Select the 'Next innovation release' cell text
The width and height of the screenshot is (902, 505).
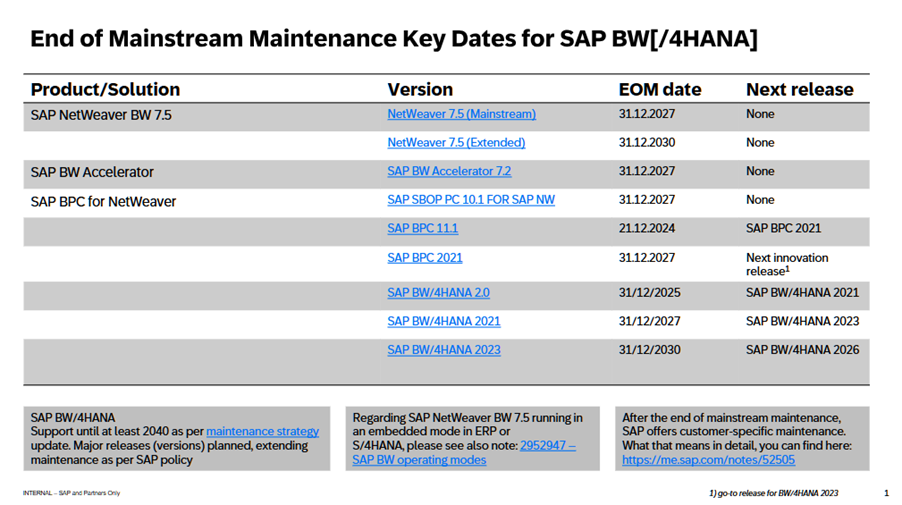(787, 264)
